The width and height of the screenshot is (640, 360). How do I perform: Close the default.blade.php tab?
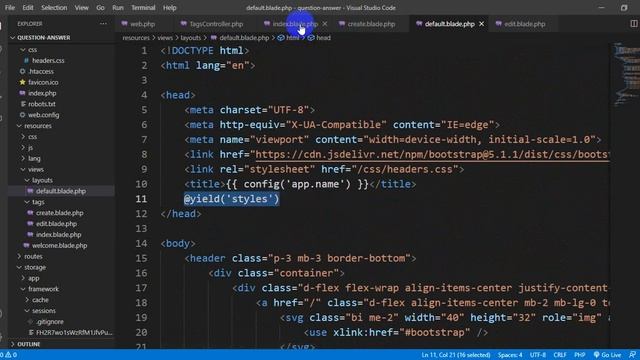click(x=482, y=24)
